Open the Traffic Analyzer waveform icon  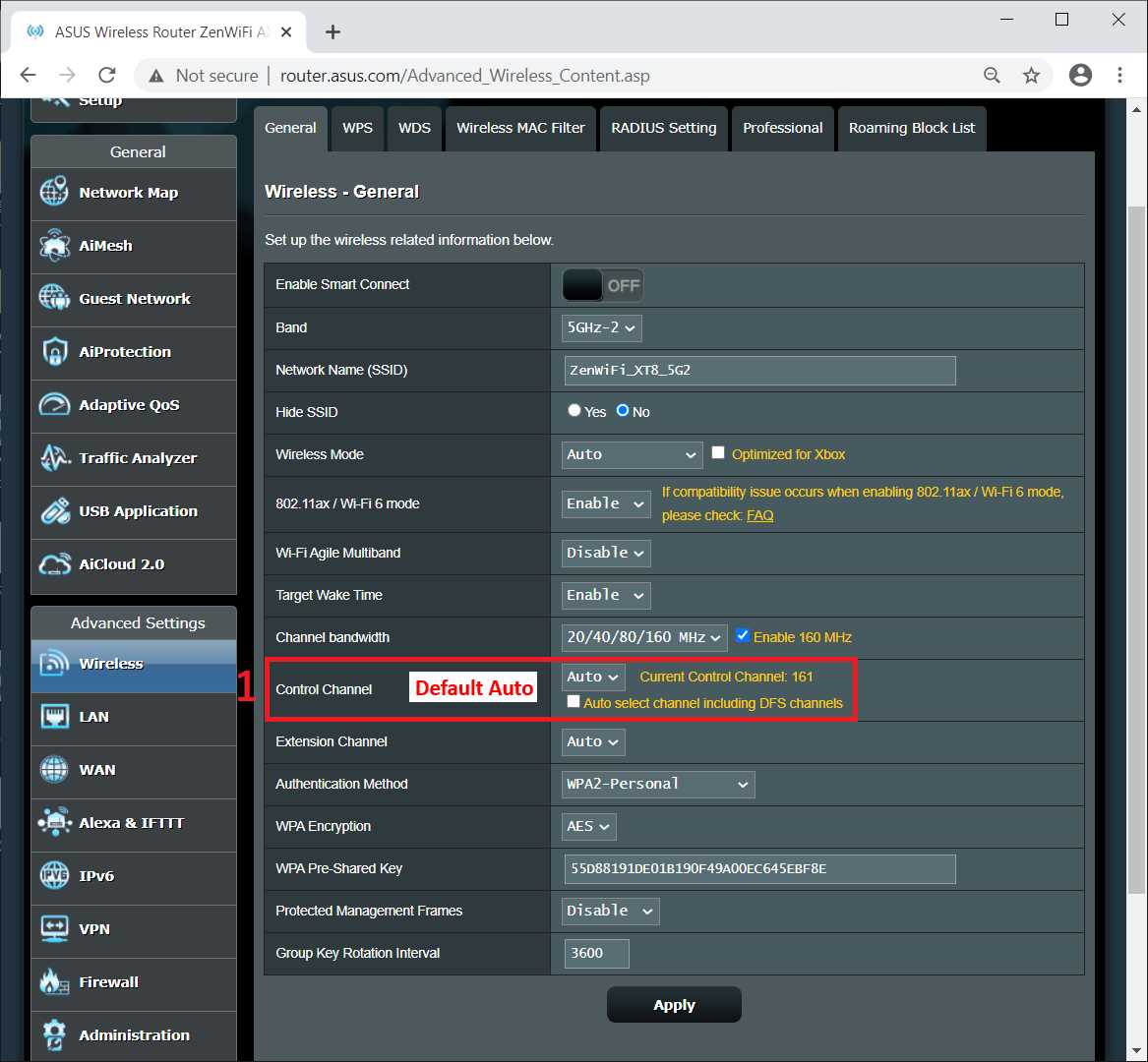tap(54, 457)
